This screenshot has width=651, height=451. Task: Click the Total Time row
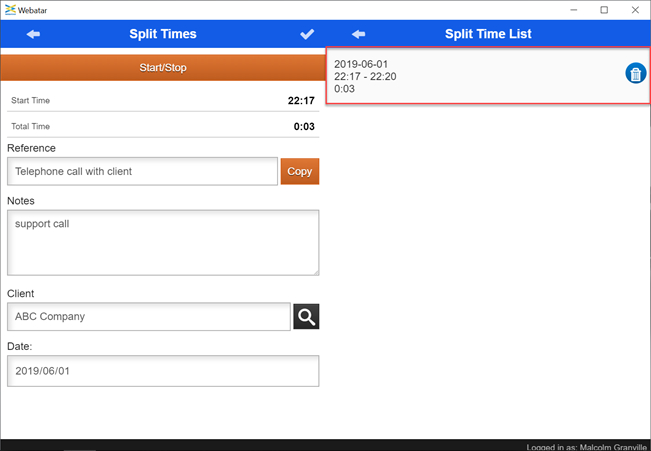pos(162,126)
